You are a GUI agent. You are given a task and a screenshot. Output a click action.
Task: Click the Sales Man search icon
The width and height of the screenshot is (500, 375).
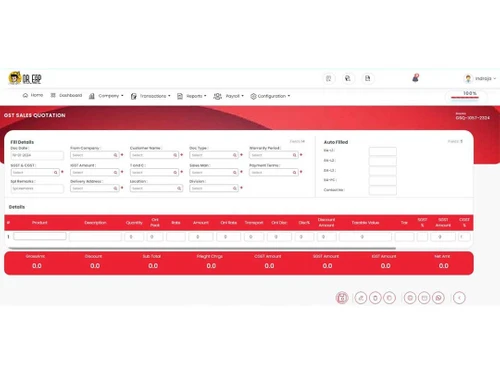[x=235, y=172]
